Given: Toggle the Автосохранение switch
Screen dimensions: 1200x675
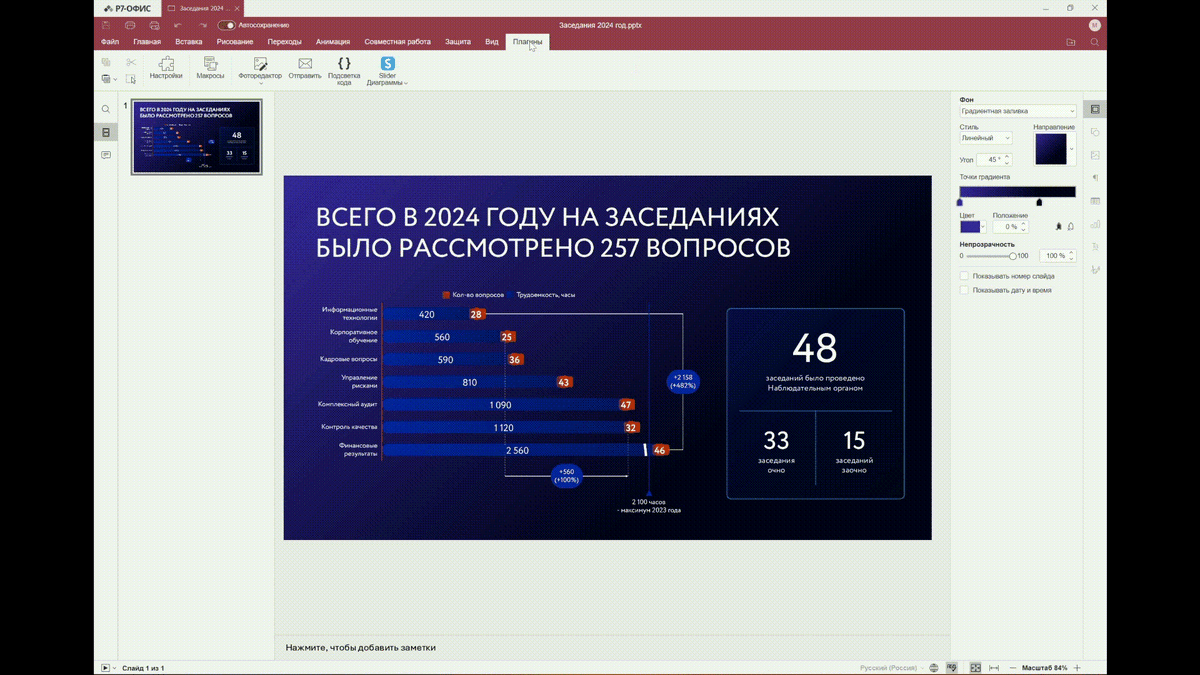Looking at the screenshot, I should 227,25.
